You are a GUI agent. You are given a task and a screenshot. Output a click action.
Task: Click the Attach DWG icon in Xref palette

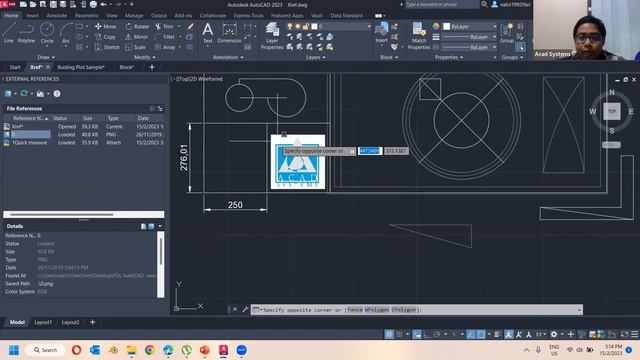click(x=8, y=93)
